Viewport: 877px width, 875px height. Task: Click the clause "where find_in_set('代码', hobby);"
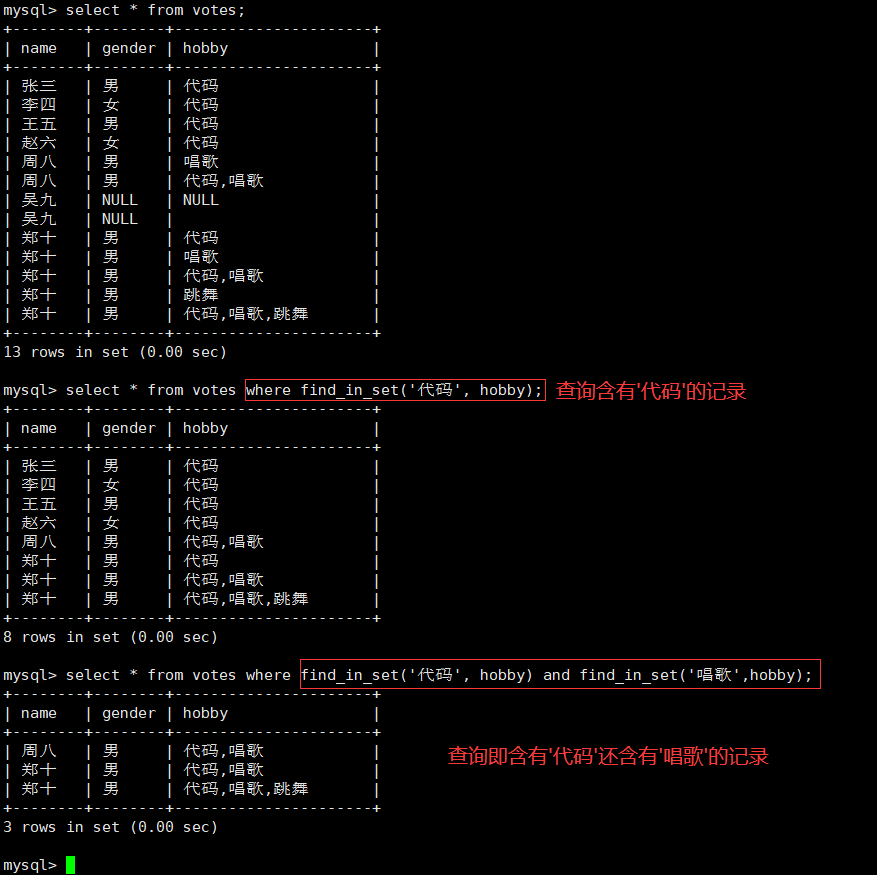tap(395, 390)
